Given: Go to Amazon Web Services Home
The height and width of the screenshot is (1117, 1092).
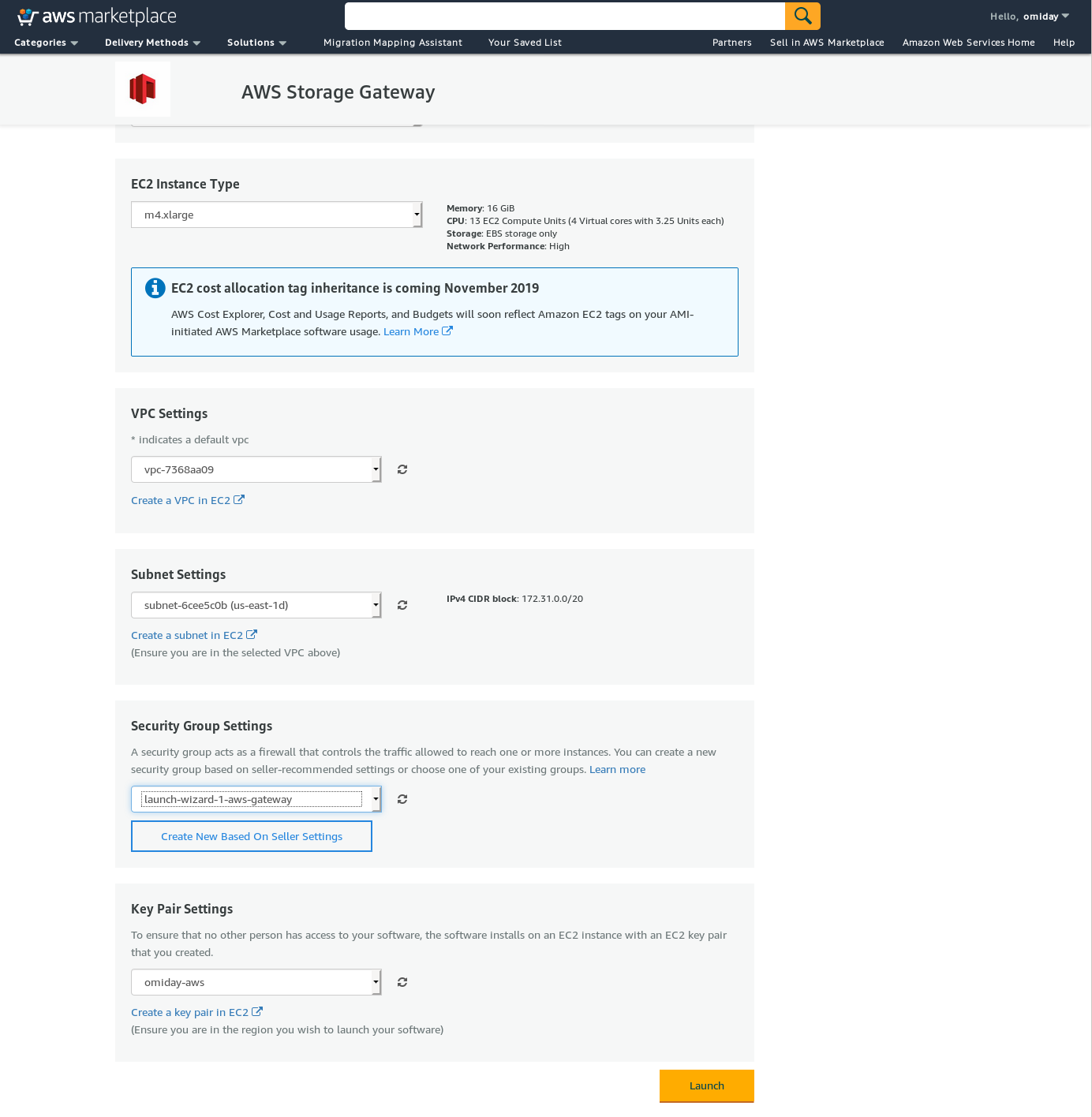Looking at the screenshot, I should tap(969, 43).
